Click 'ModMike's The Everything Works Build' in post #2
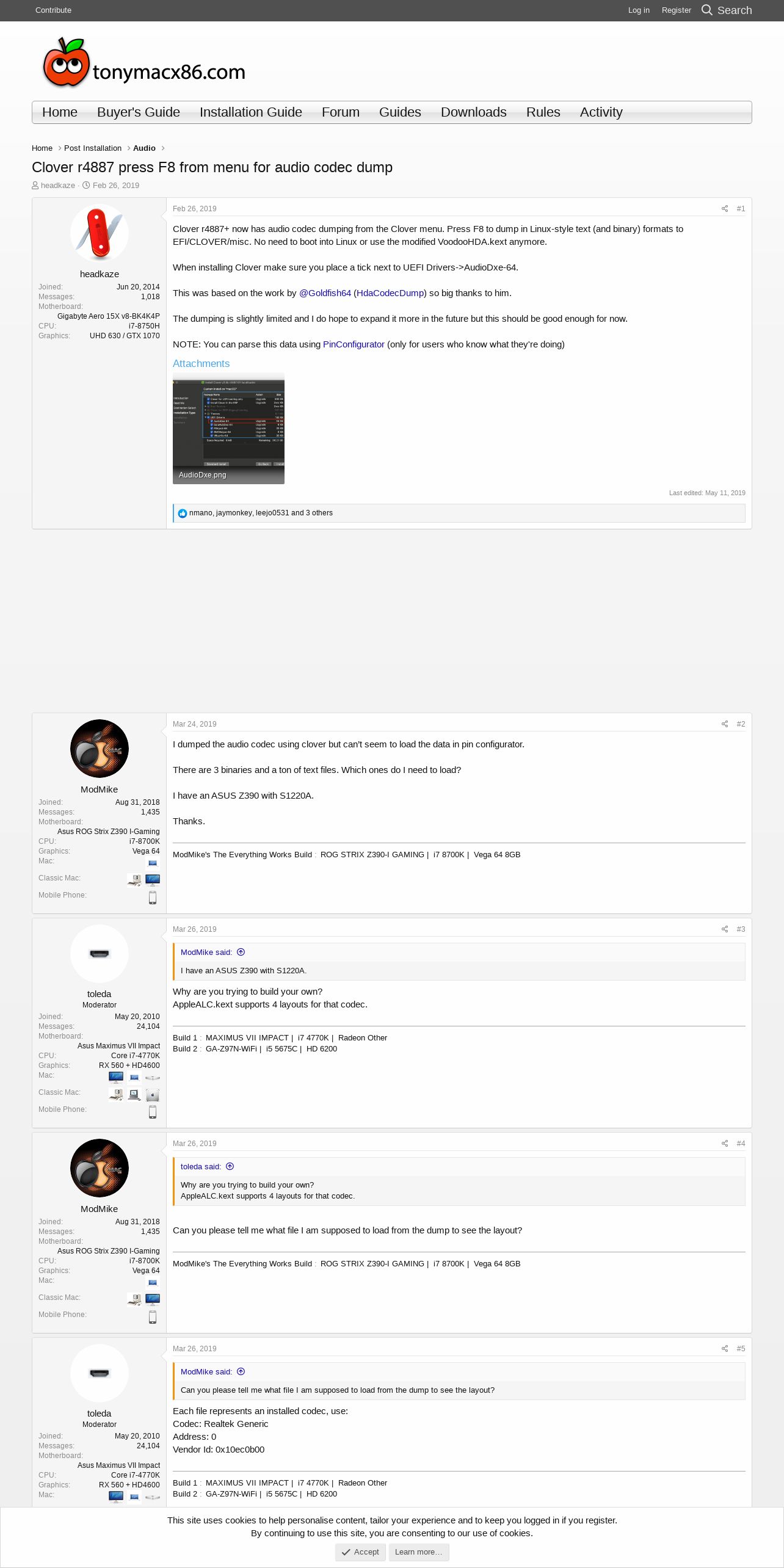Image resolution: width=784 pixels, height=1568 pixels. (242, 855)
